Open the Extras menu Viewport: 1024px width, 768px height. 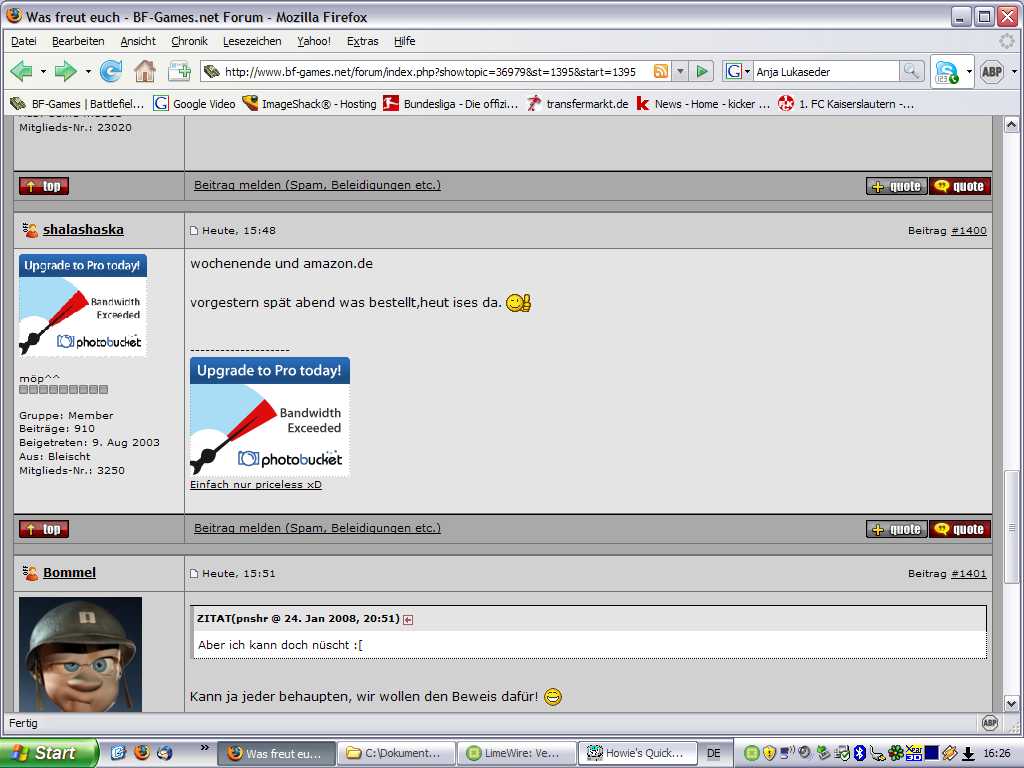click(362, 41)
